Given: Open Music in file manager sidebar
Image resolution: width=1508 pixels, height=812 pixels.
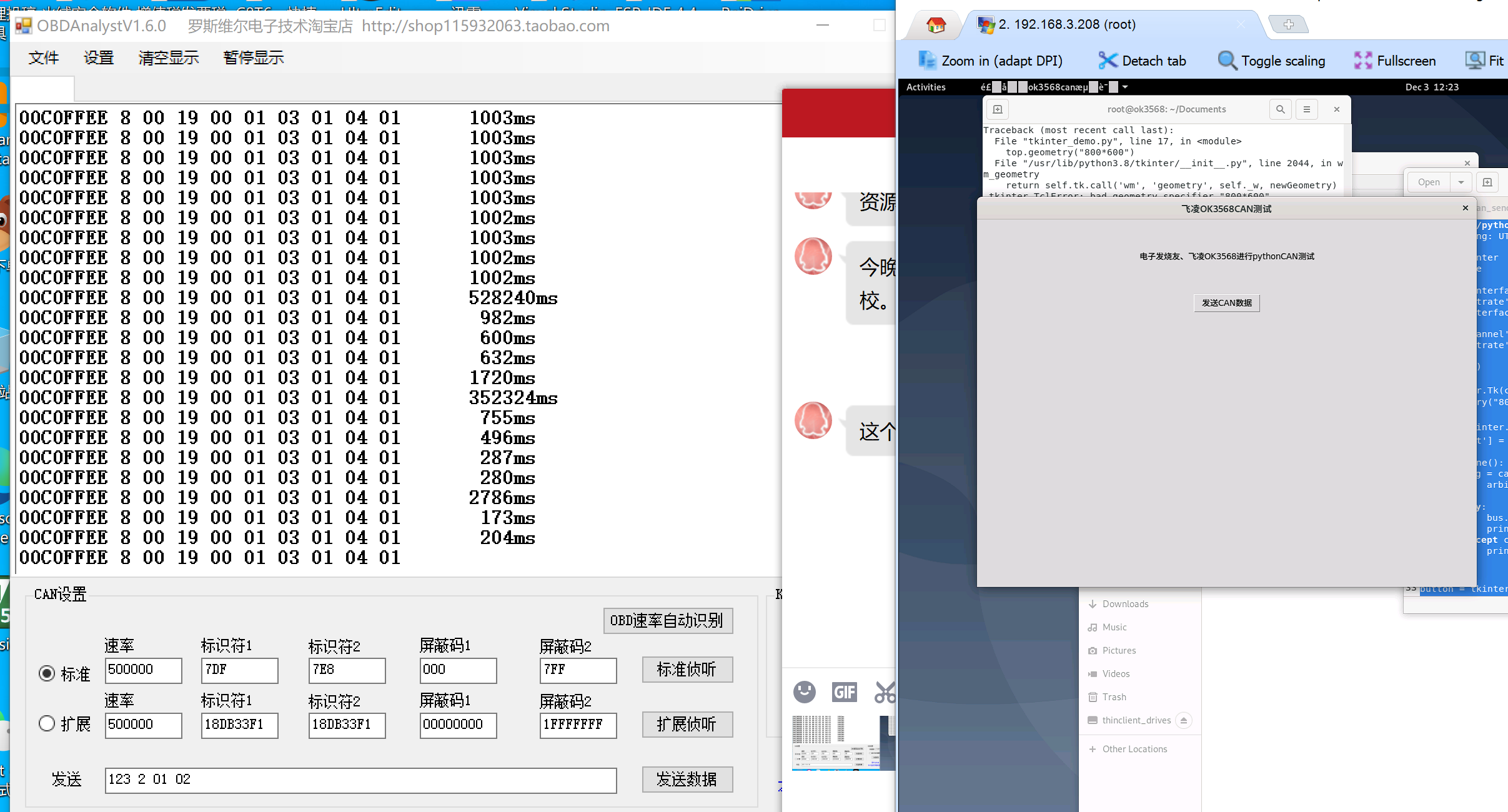Looking at the screenshot, I should (1114, 627).
